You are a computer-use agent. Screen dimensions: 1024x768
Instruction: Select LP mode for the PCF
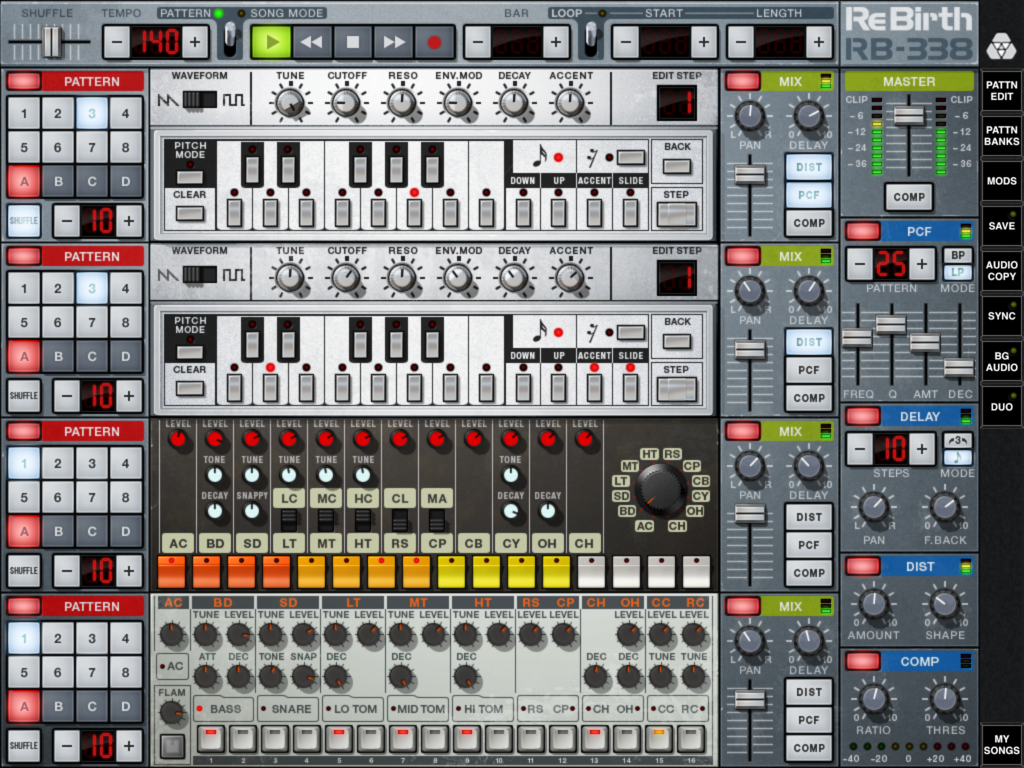[957, 272]
